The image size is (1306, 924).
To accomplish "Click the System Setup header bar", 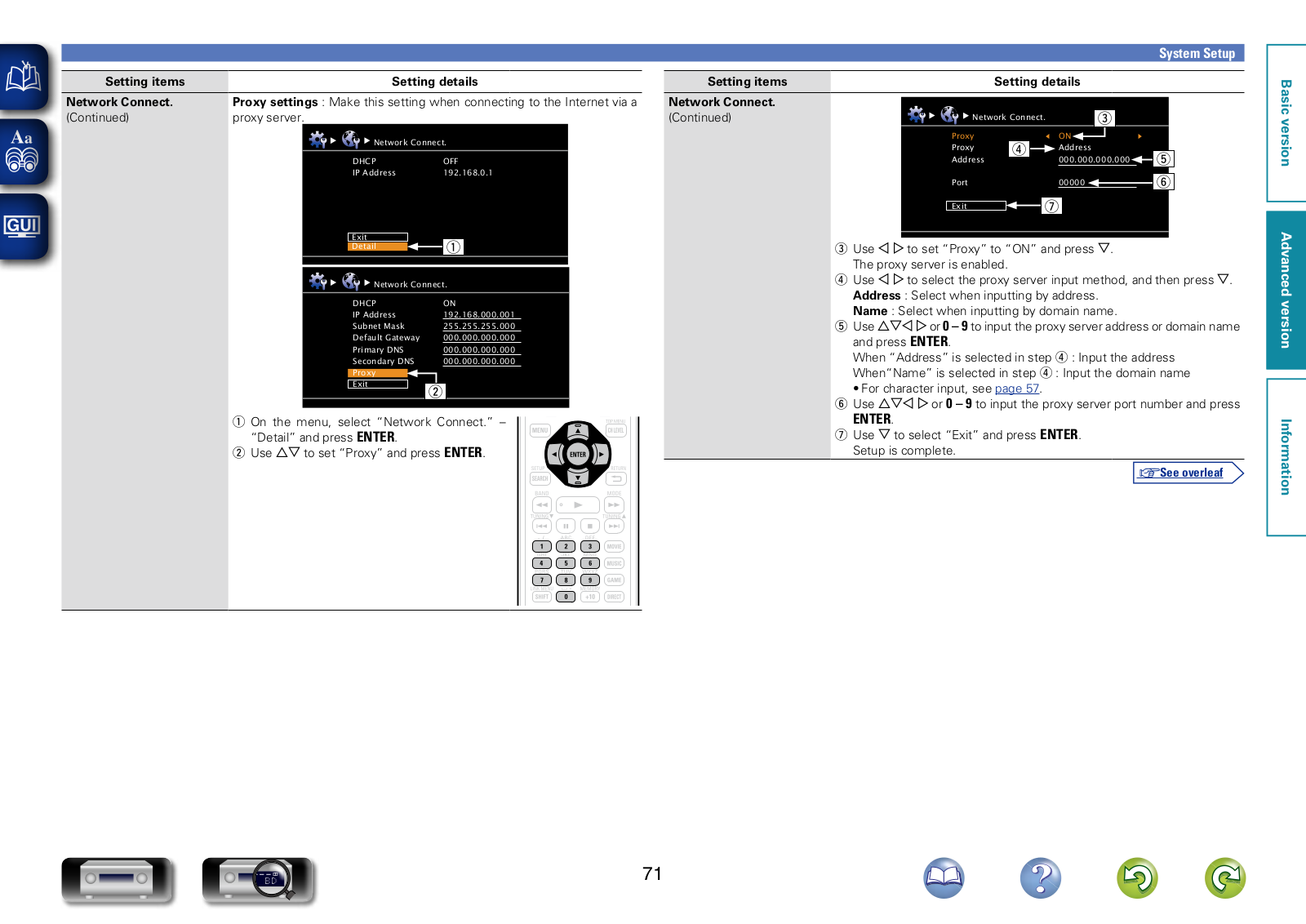I will (652, 53).
